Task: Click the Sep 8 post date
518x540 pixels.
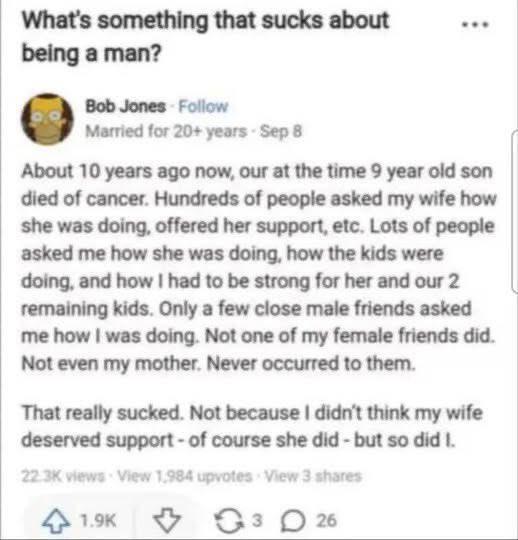Action: 281,131
